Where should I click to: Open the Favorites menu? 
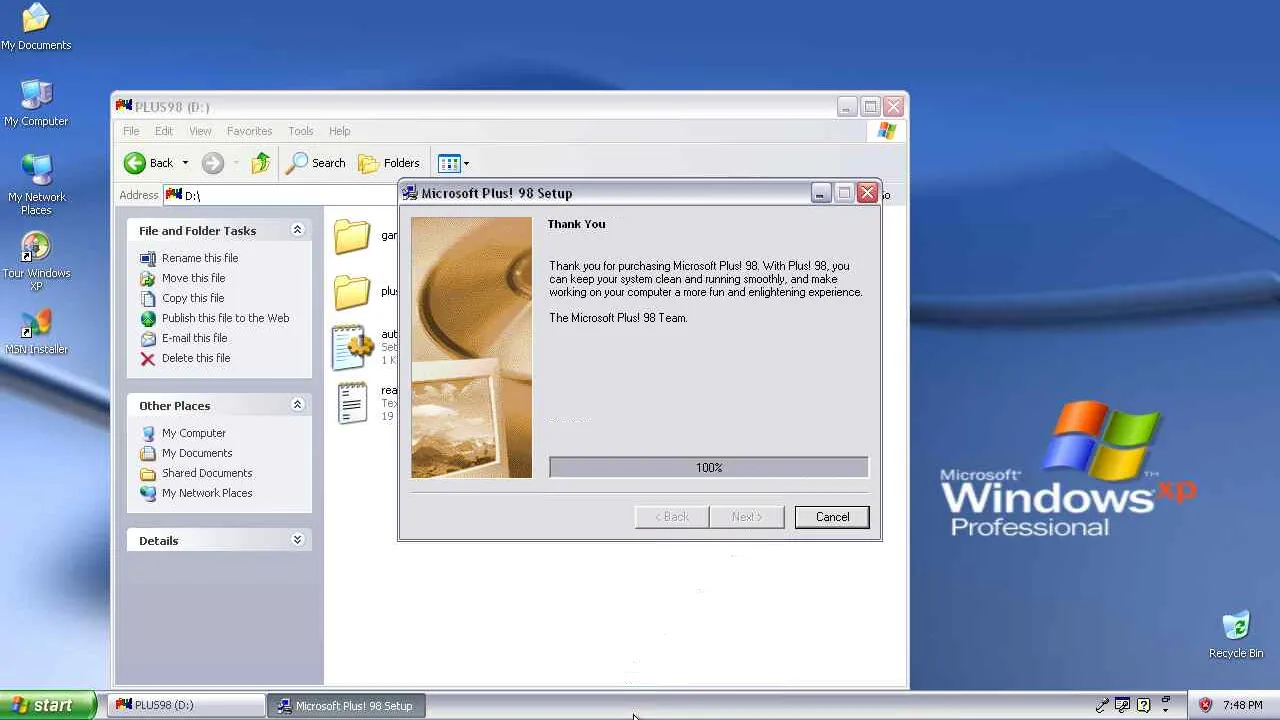pos(249,131)
